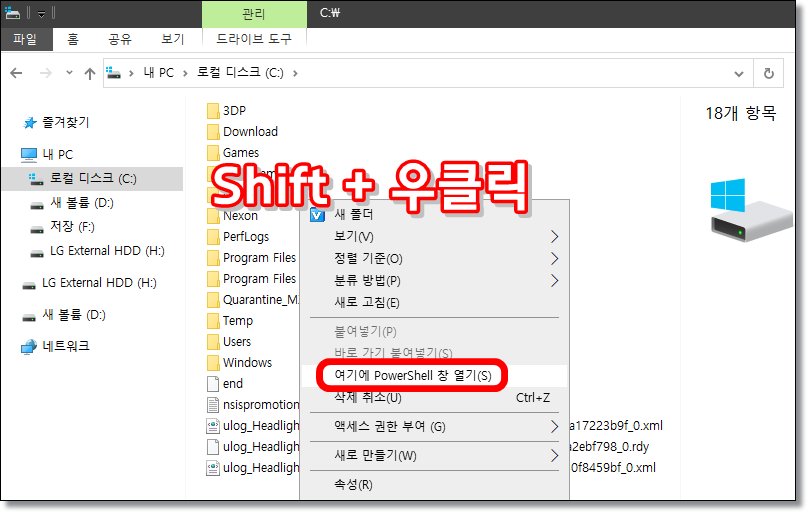Choose 속성(R) in context menu

434,485
